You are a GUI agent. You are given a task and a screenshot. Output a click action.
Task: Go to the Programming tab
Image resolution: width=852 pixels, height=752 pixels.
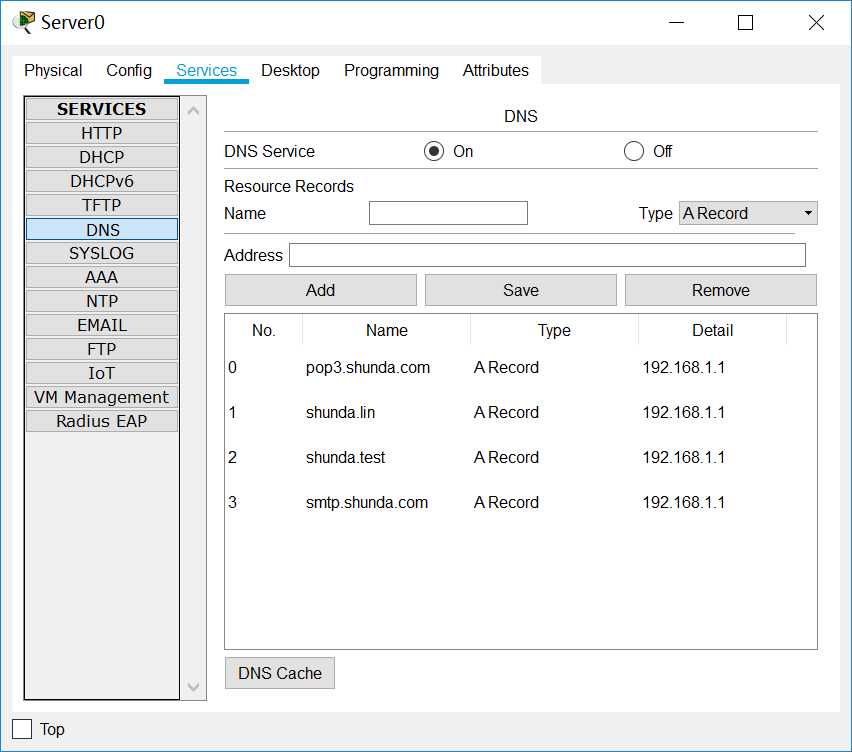pos(391,71)
